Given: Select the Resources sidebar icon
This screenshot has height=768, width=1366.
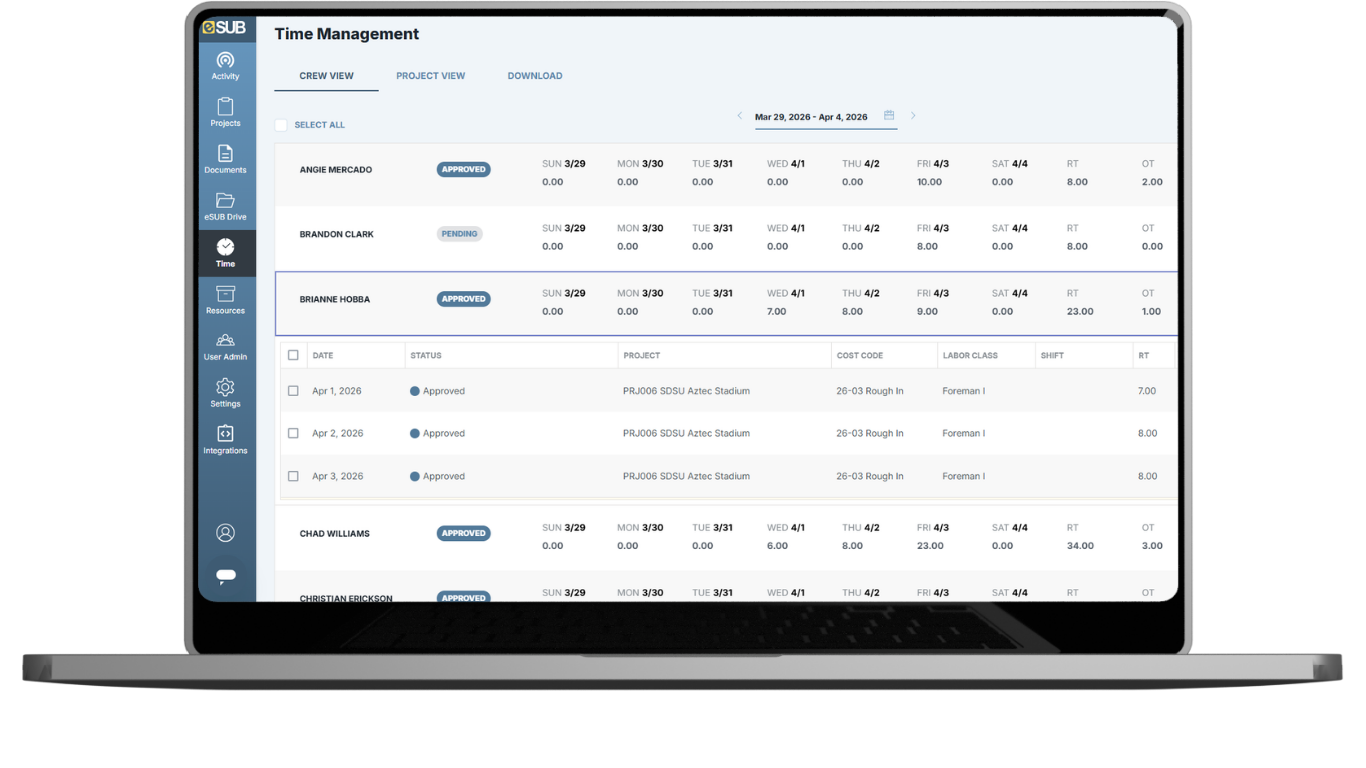Looking at the screenshot, I should (x=225, y=300).
